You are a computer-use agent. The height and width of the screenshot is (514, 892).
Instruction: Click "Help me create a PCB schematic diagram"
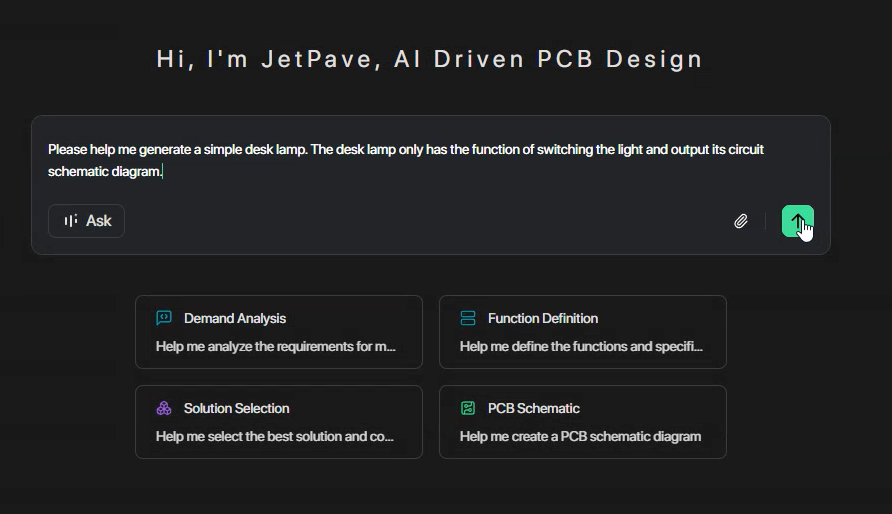click(580, 437)
